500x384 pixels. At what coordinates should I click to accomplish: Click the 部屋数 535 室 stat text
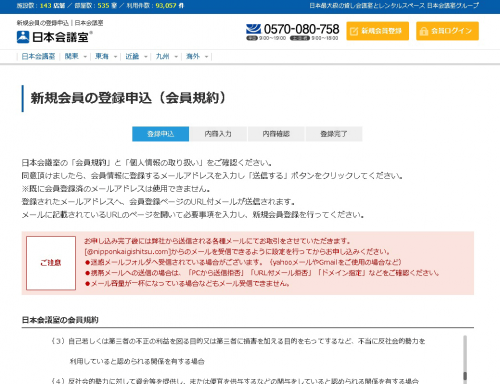tap(96, 6)
